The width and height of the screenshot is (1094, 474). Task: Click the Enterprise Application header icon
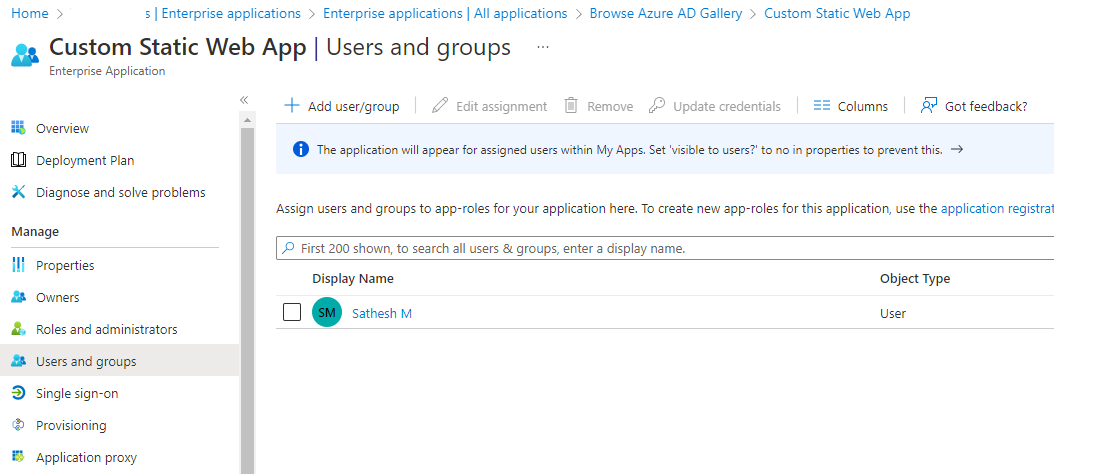click(25, 54)
